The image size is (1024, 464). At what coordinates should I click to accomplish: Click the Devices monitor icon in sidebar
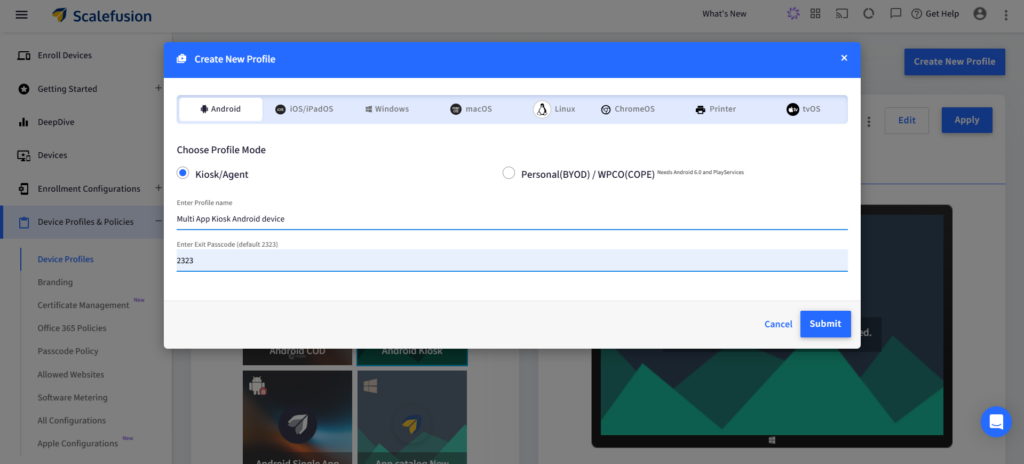24,156
